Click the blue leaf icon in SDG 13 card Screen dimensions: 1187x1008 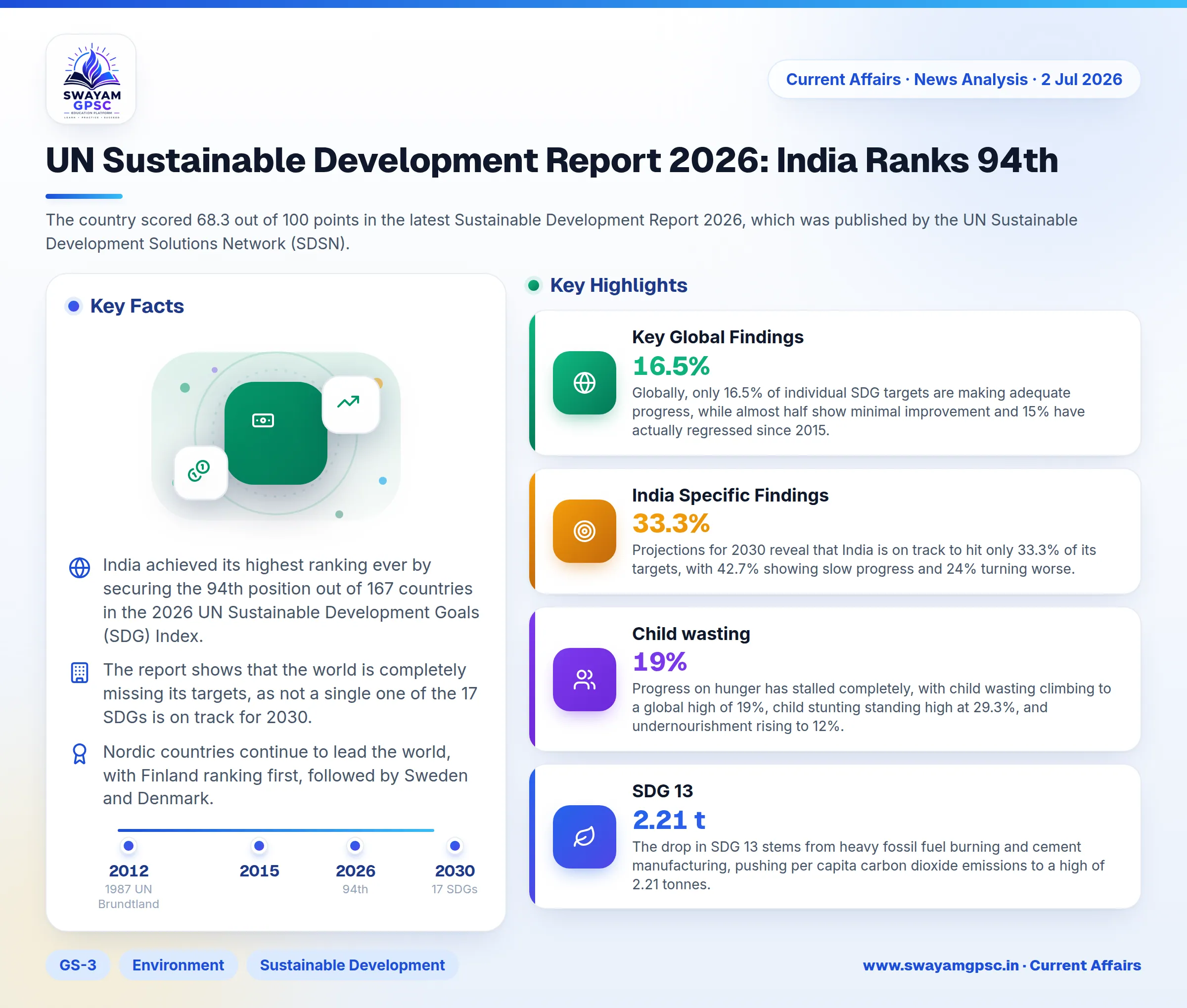click(584, 836)
